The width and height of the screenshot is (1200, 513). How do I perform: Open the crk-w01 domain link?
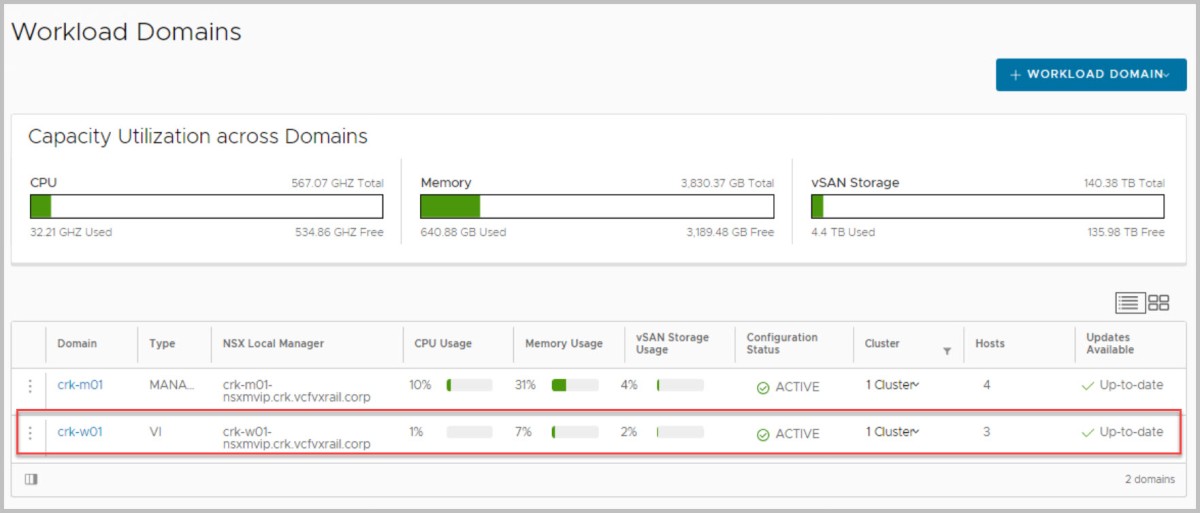(x=80, y=432)
